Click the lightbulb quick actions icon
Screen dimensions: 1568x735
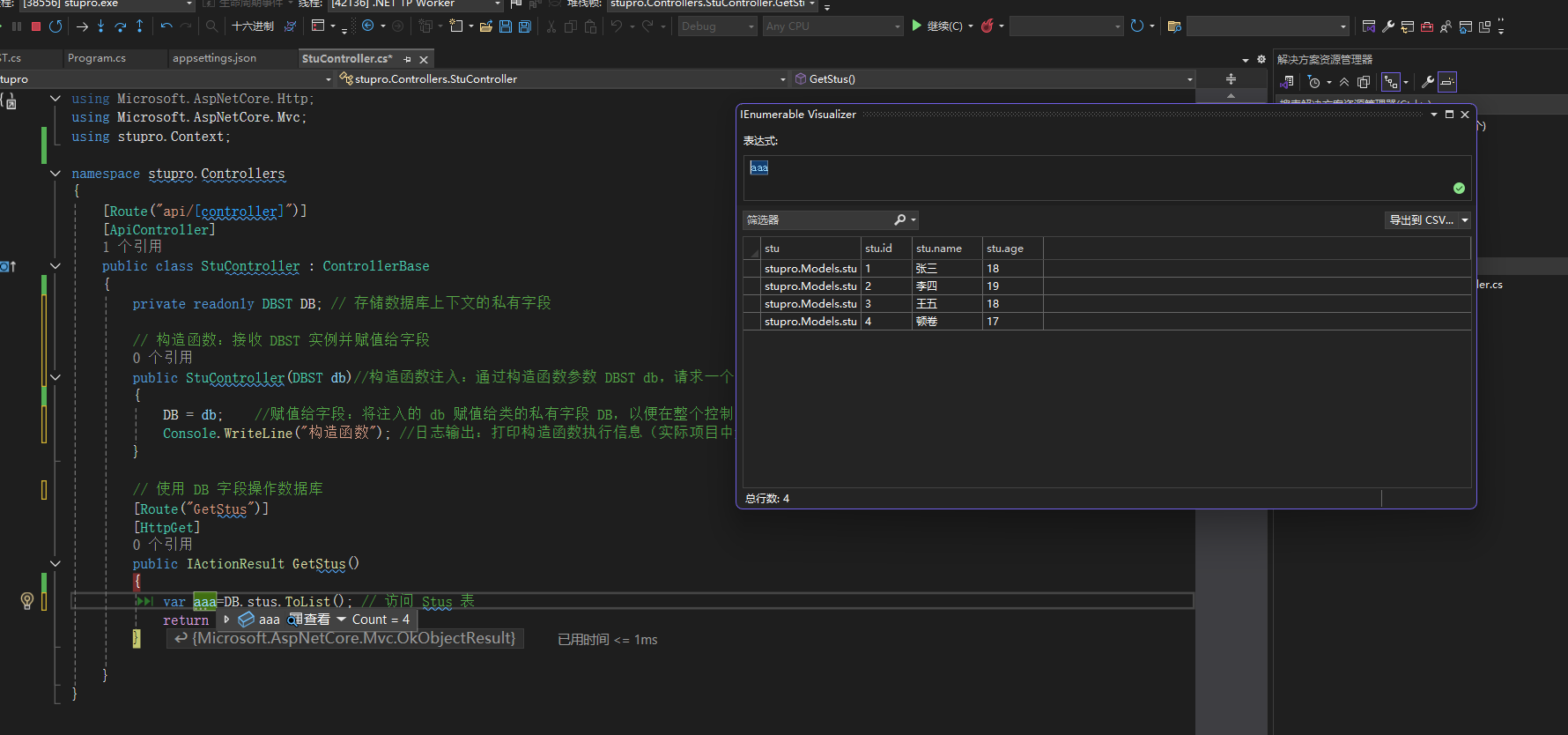[27, 601]
